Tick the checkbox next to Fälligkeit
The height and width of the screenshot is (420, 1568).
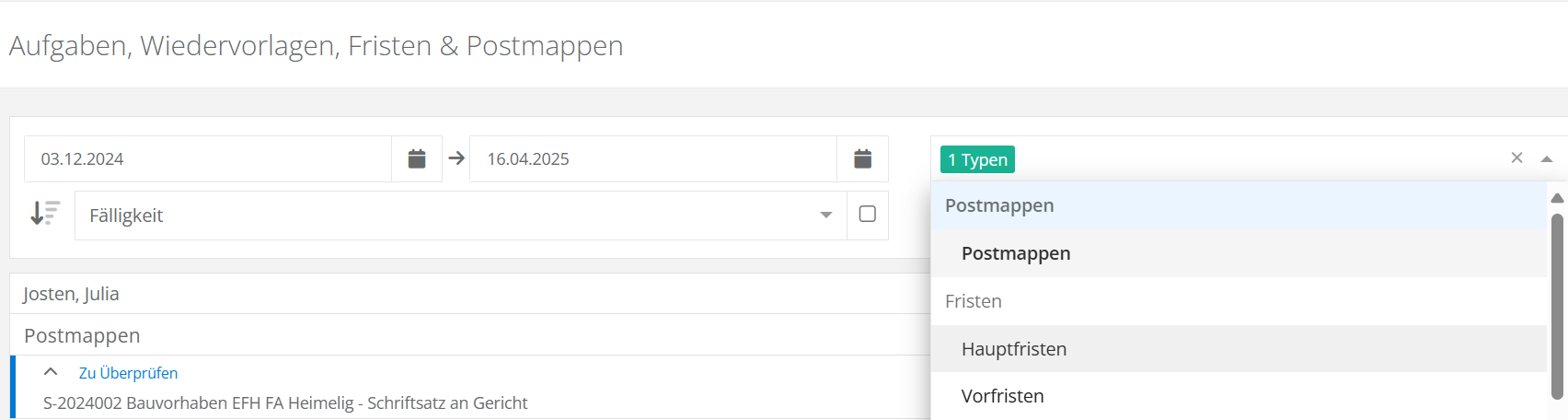click(867, 215)
